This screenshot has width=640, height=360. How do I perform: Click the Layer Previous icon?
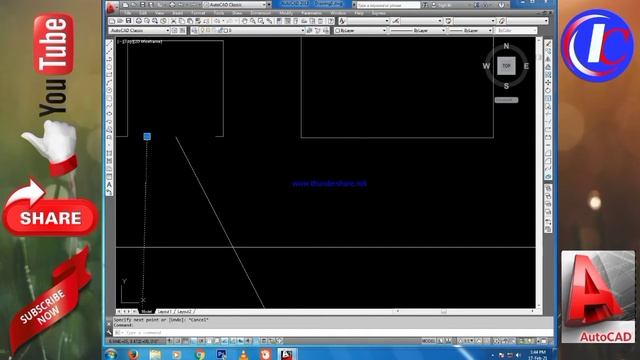point(318,31)
